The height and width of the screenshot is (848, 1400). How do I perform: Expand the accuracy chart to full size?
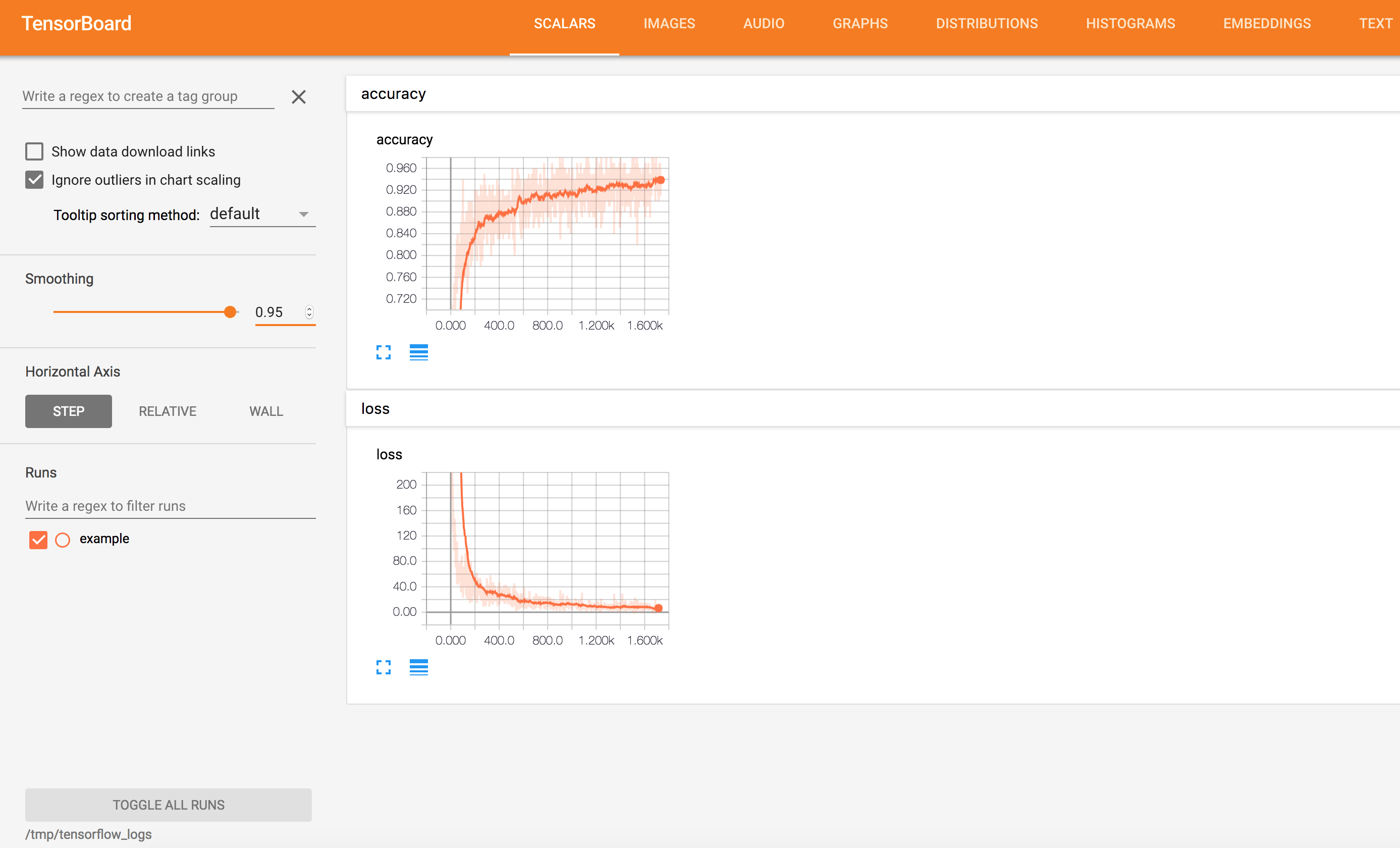click(x=384, y=352)
